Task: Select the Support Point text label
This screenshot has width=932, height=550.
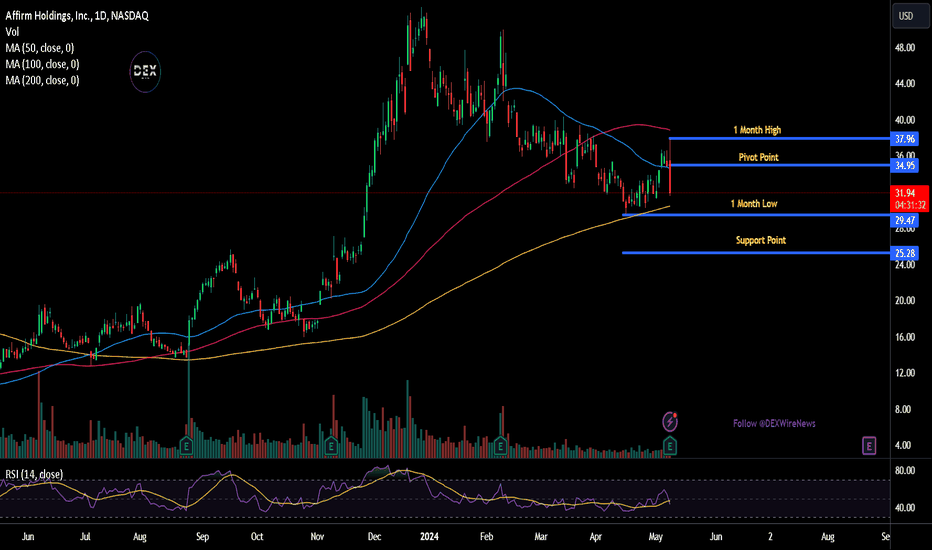Action: pyautogui.click(x=761, y=240)
